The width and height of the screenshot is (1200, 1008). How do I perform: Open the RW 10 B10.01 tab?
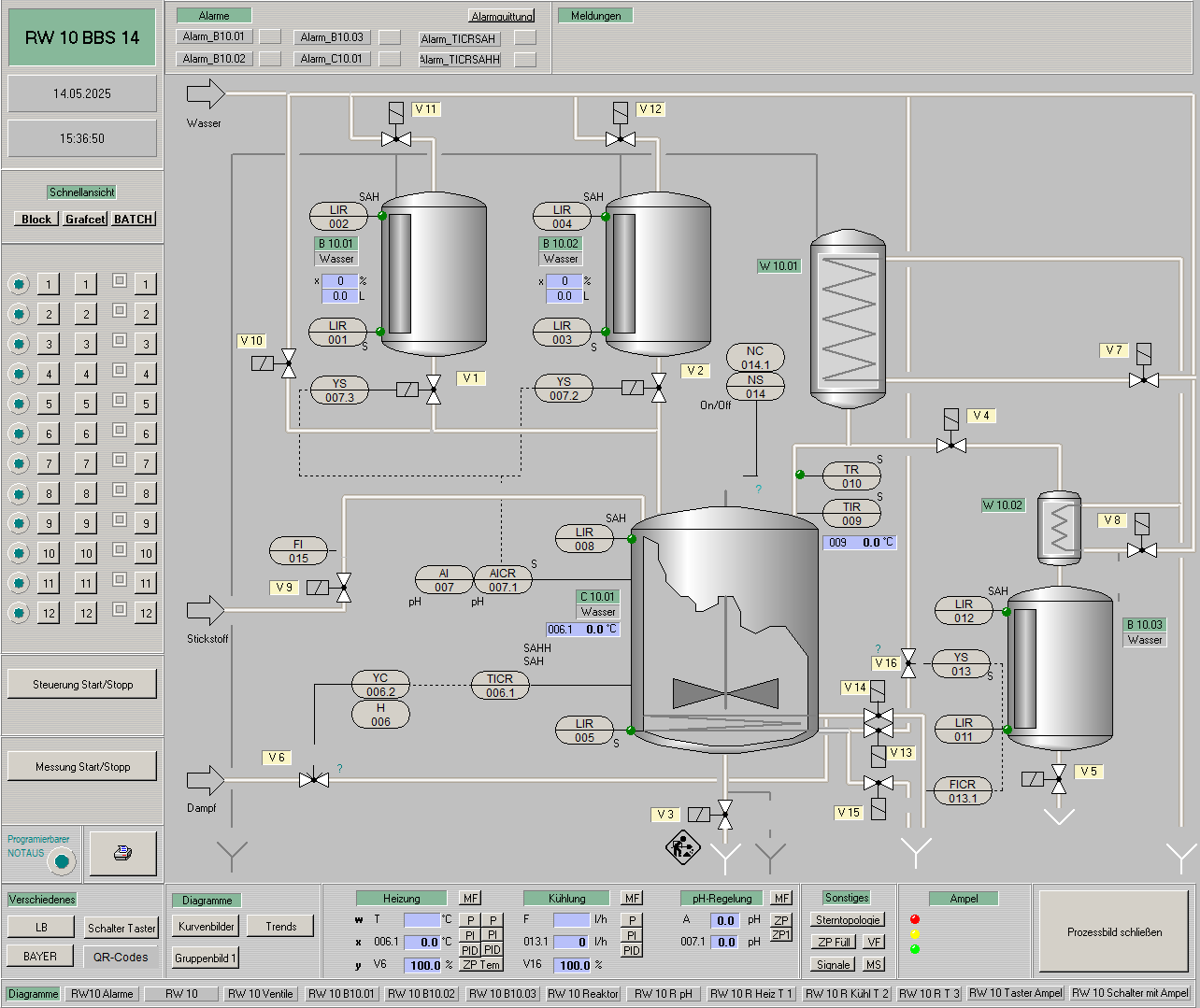click(x=341, y=994)
